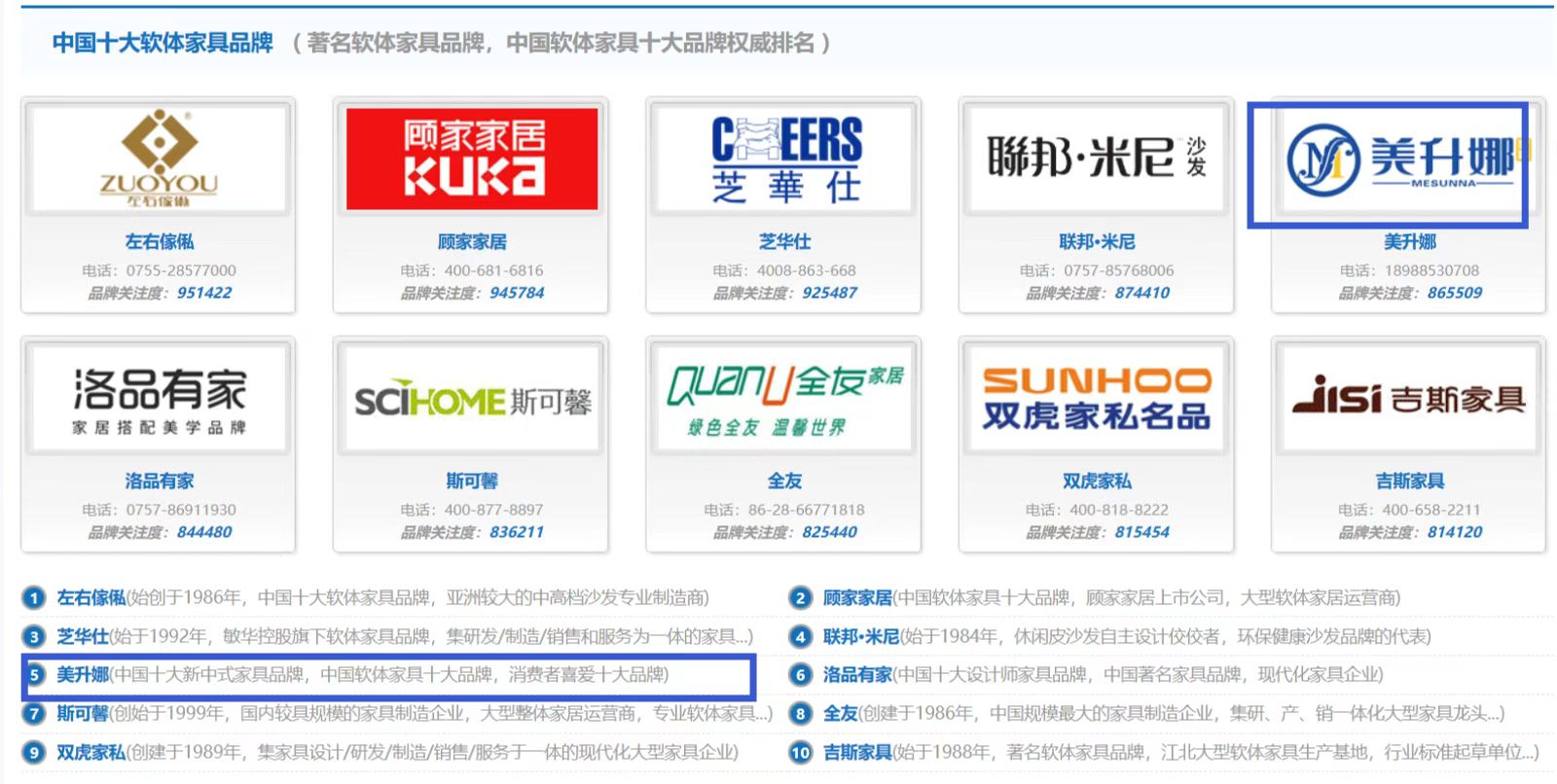Open the 联邦·米尼 沙发 logo image
Screen dimensions: 1557x784
1097,159
